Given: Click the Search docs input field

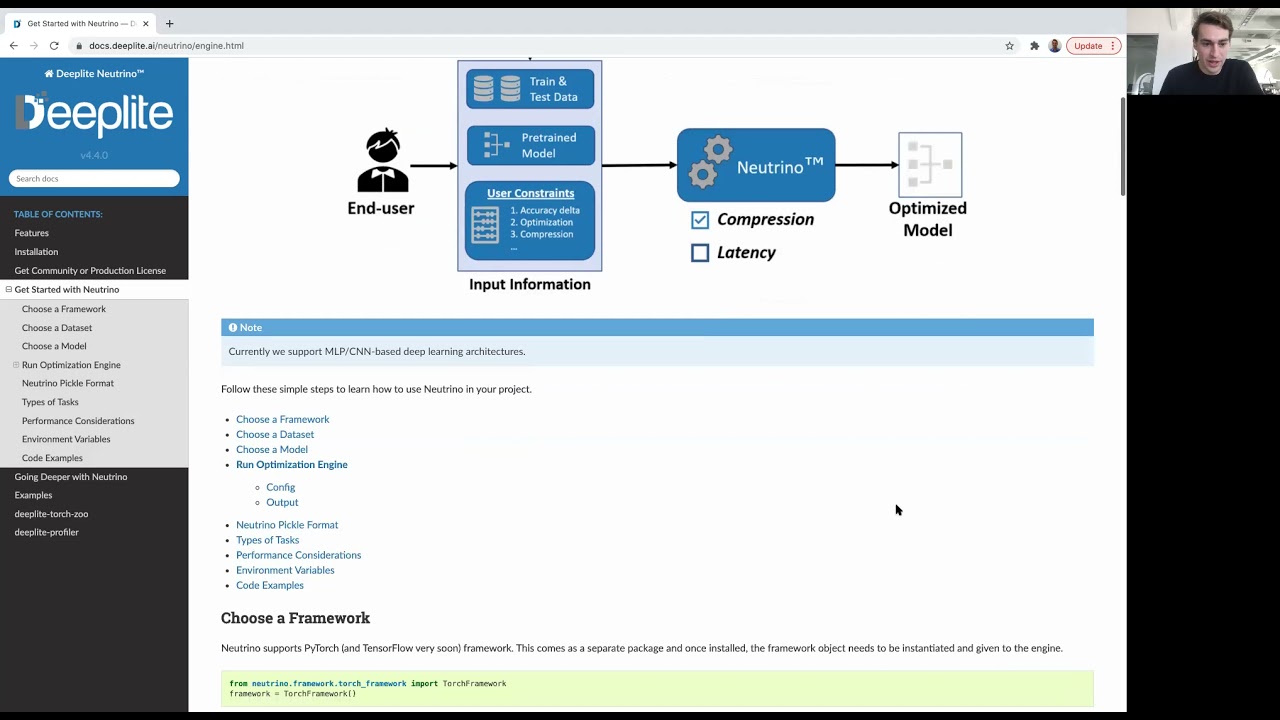Looking at the screenshot, I should 94,179.
